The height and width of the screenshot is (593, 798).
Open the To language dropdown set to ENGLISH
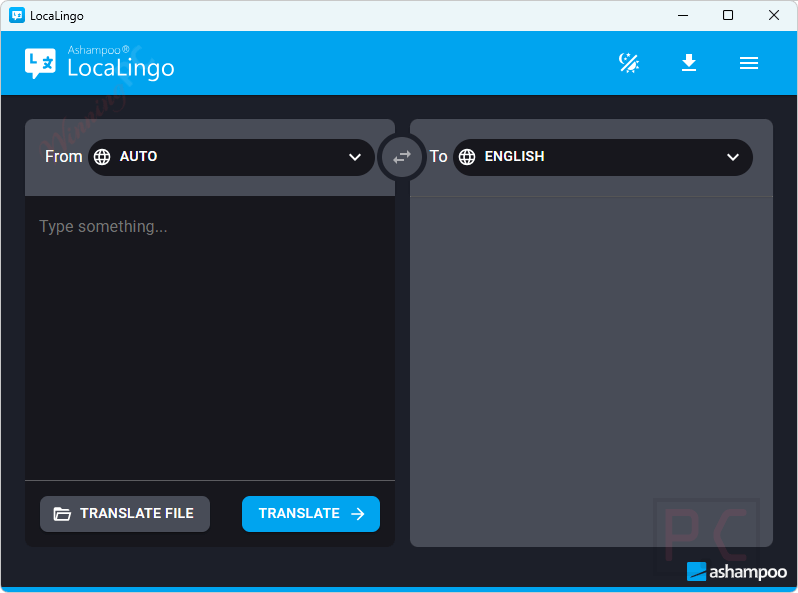603,157
